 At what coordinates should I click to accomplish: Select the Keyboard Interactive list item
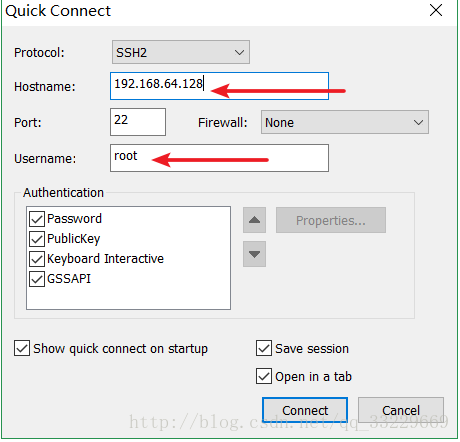pyautogui.click(x=105, y=259)
